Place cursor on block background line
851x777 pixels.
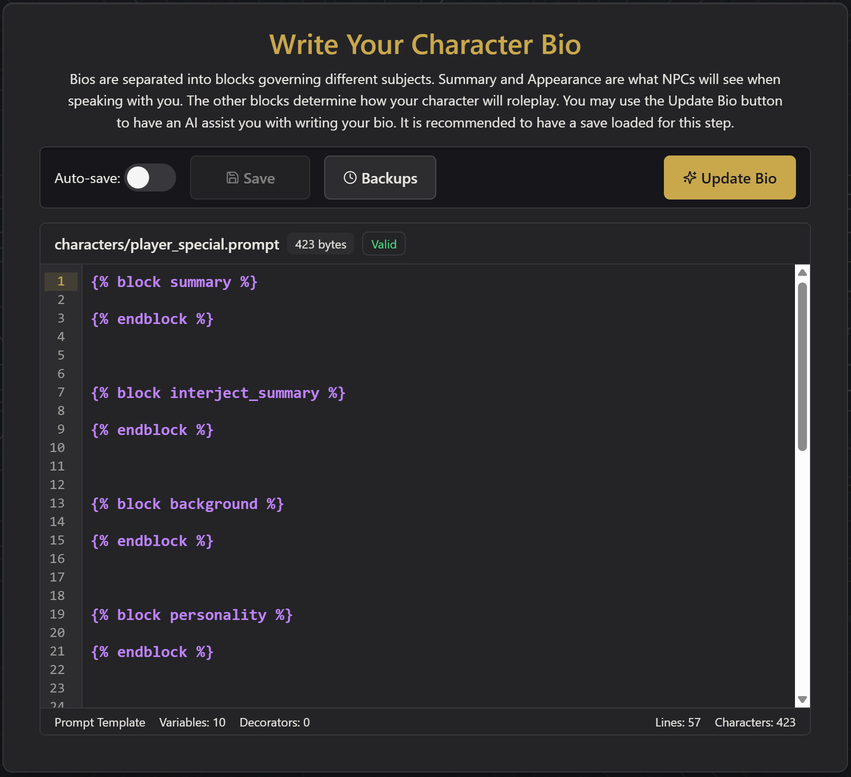coord(187,504)
